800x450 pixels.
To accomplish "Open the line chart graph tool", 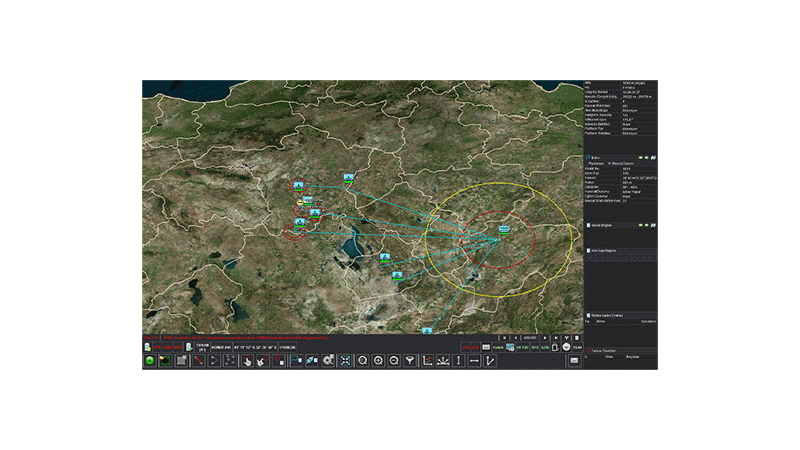I will [x=428, y=361].
